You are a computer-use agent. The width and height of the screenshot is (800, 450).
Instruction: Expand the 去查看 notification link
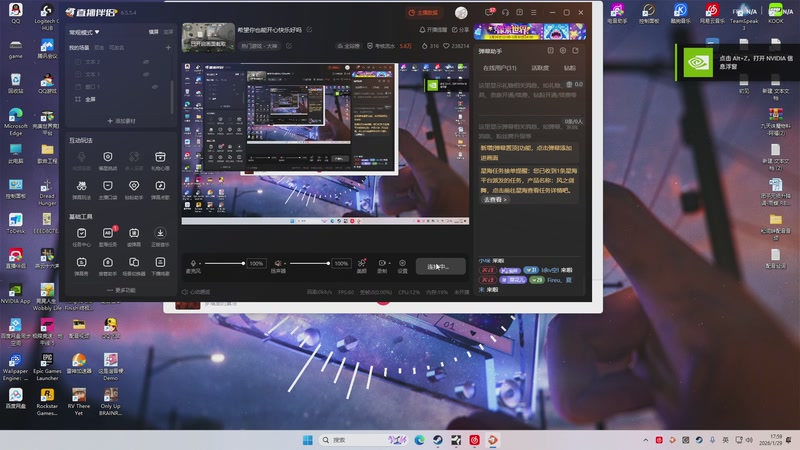pyautogui.click(x=495, y=199)
